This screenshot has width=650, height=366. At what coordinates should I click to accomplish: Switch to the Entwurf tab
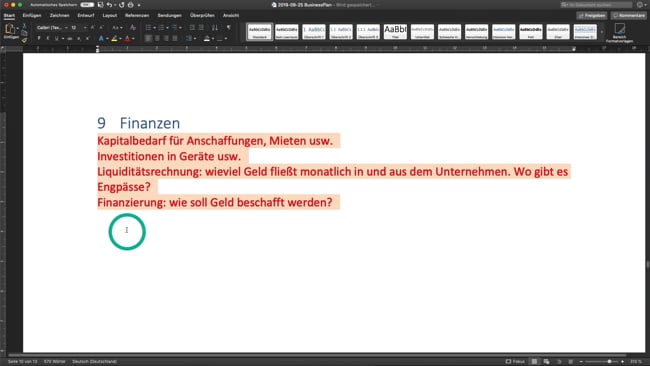tap(86, 15)
